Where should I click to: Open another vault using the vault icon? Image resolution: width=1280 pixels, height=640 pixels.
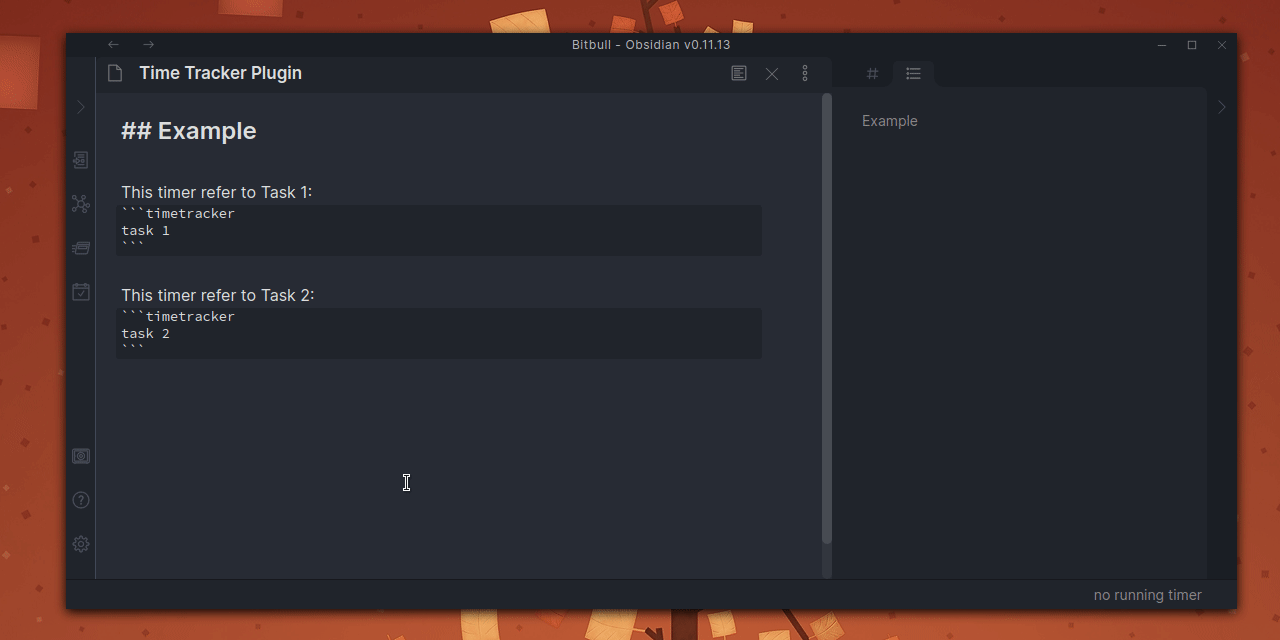pyautogui.click(x=80, y=455)
